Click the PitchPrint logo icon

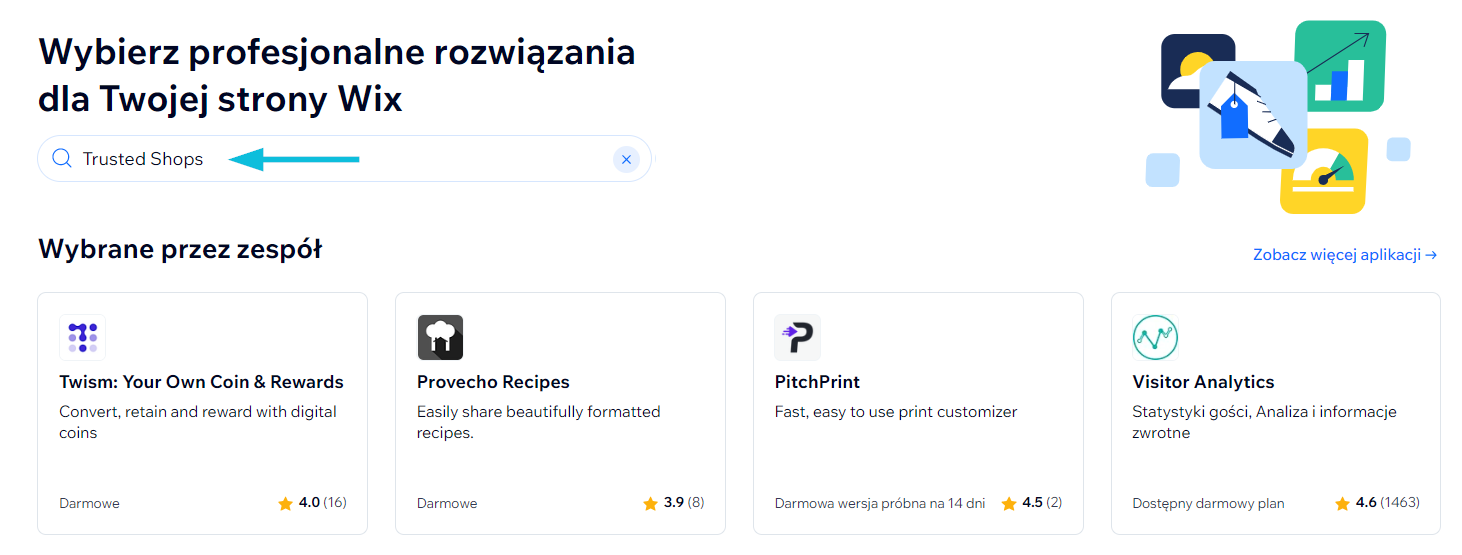tap(798, 337)
